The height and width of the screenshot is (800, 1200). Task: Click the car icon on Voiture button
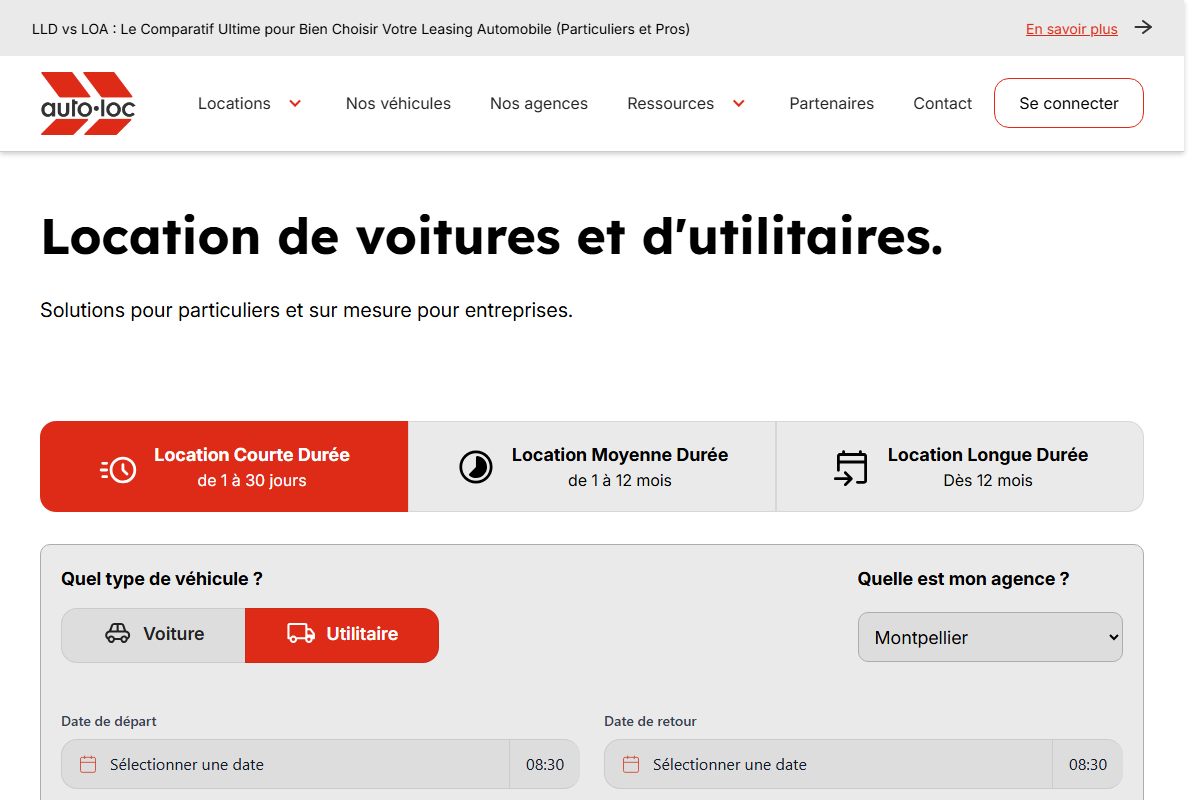[x=118, y=633]
